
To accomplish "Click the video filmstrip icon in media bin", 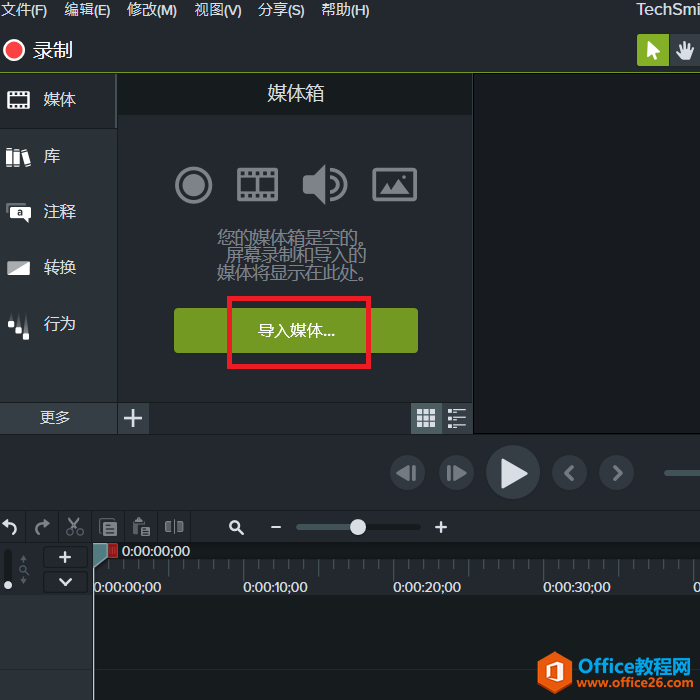I will coord(257,184).
